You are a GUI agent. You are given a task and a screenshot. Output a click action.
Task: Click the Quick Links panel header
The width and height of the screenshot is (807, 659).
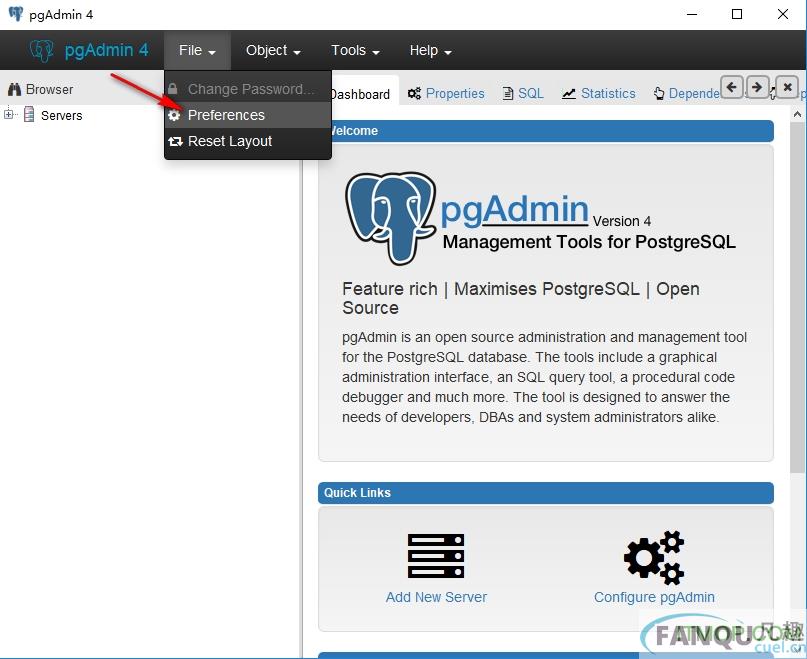pos(546,493)
